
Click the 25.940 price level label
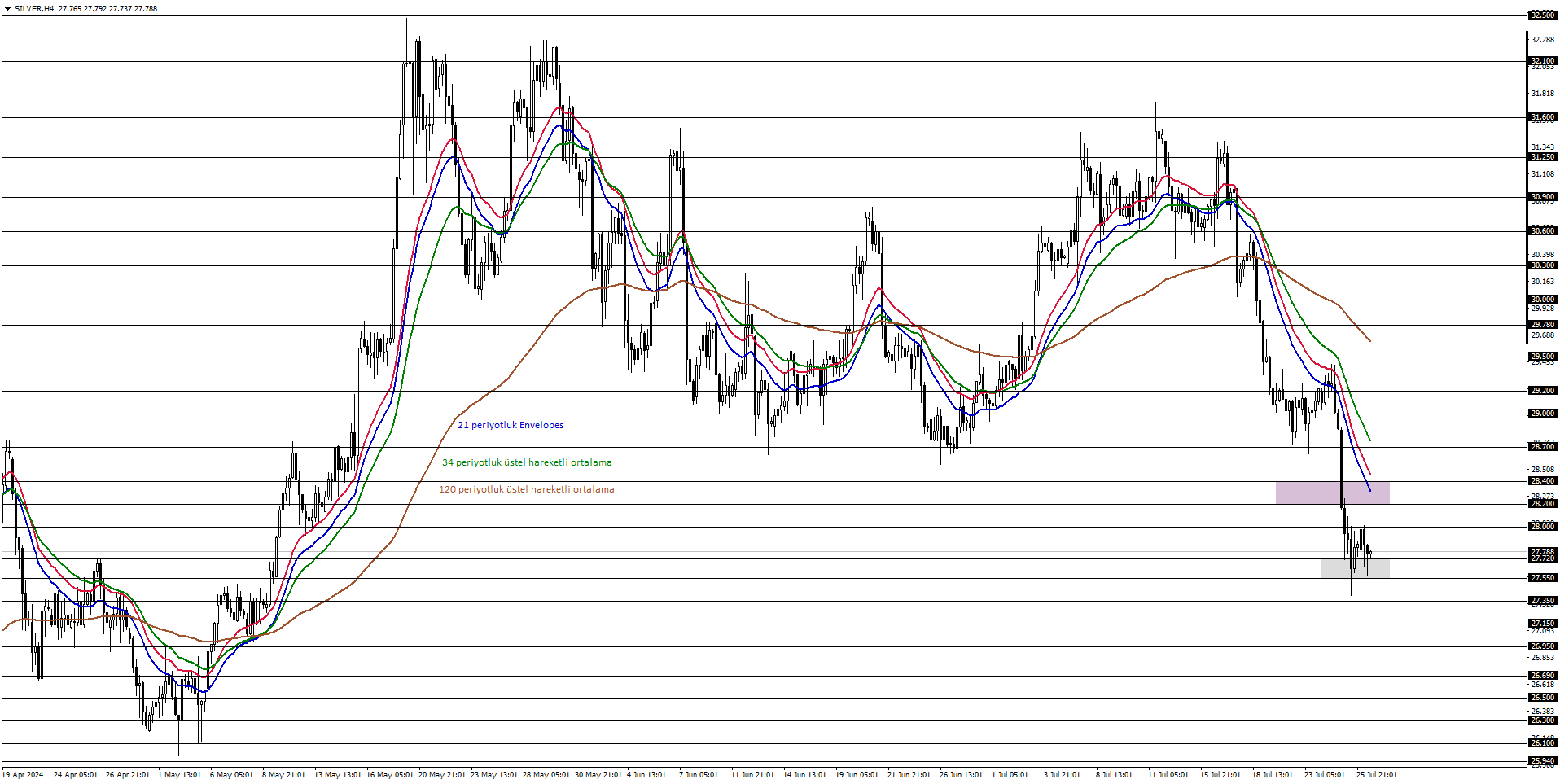[1543, 762]
